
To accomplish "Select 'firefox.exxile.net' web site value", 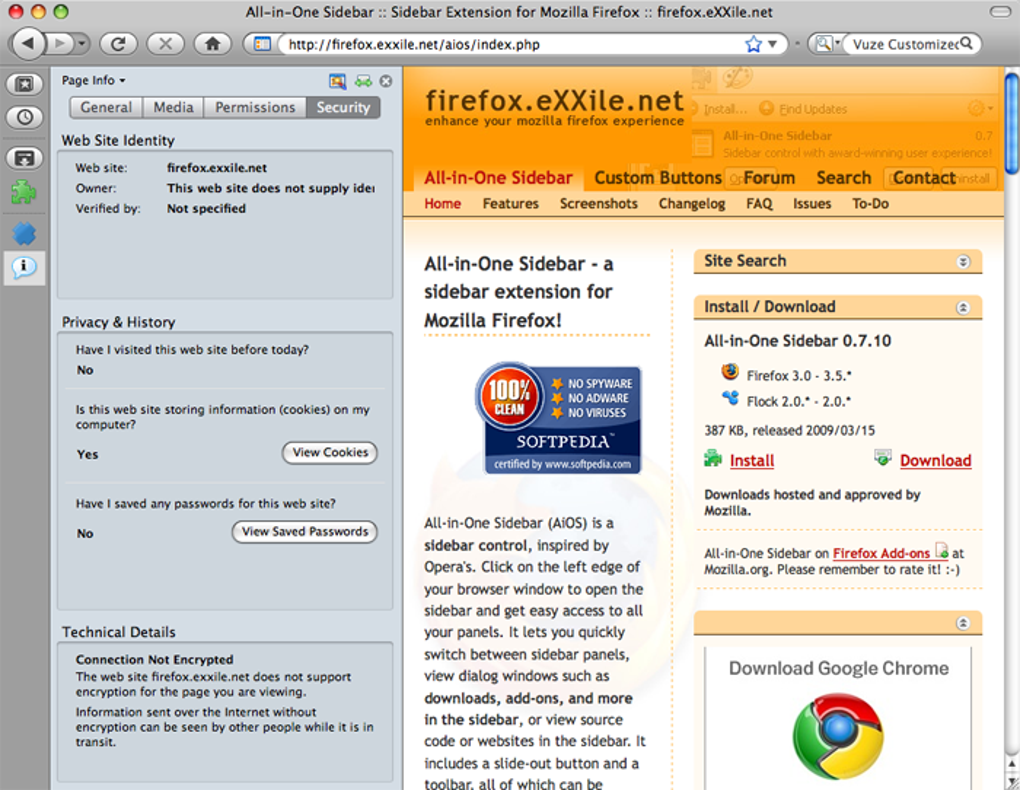I will 217,168.
